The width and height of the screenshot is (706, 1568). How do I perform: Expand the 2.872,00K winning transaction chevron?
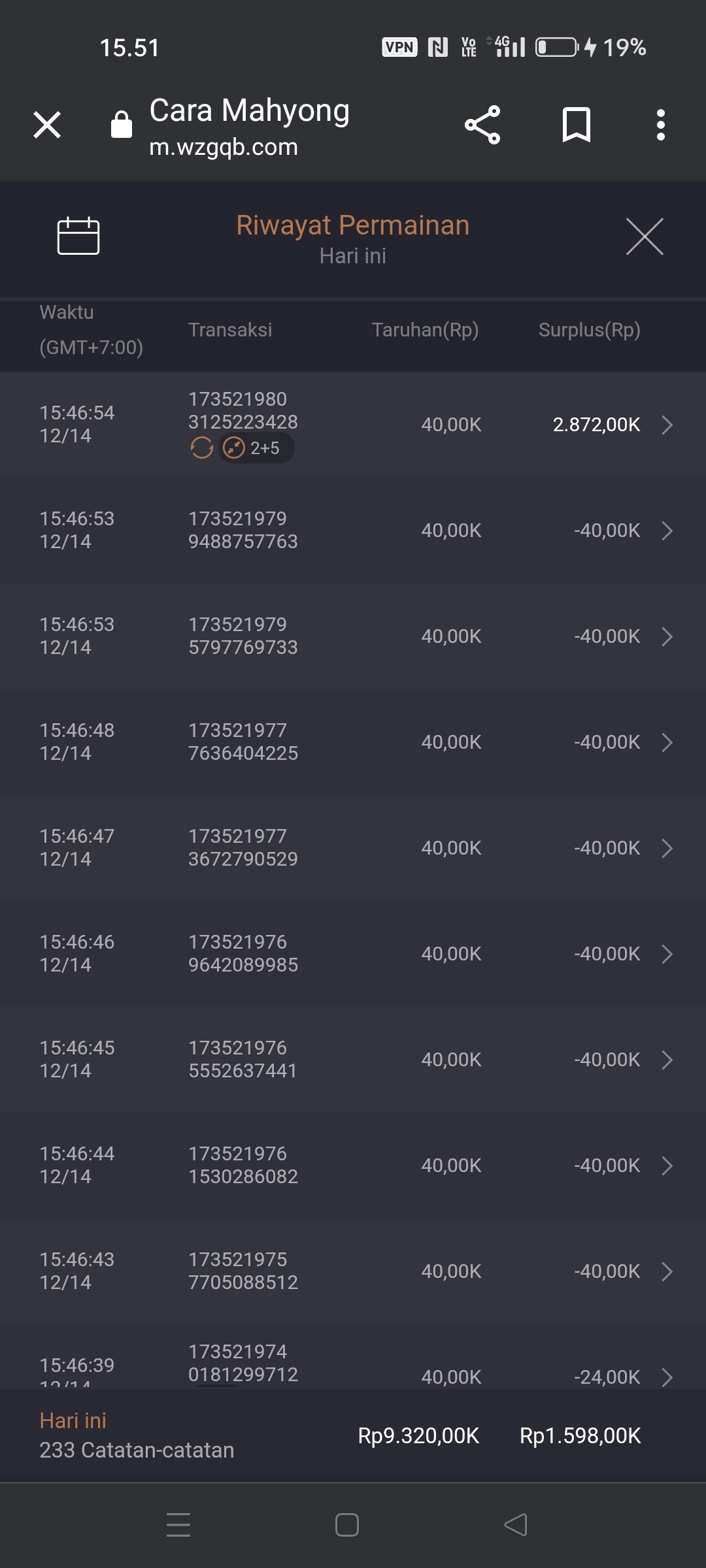667,425
